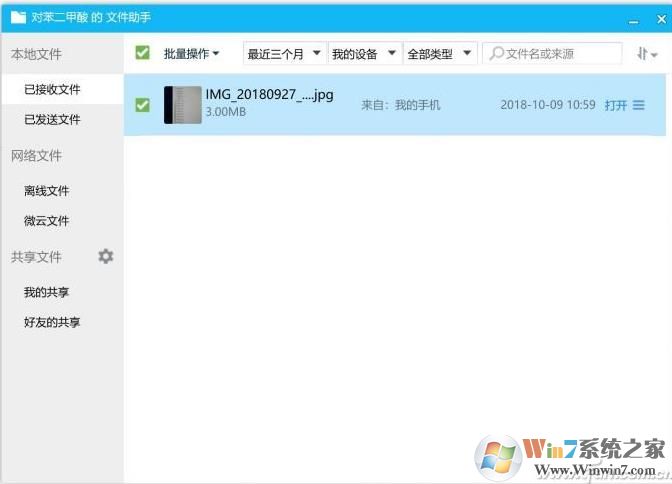672x484 pixels.
Task: Expand the 批量操作 dropdown
Action: pos(191,54)
